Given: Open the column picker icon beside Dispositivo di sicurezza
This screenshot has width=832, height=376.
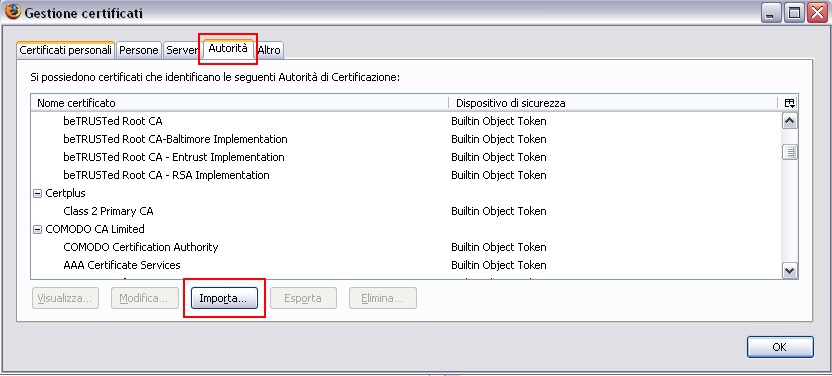Looking at the screenshot, I should pyautogui.click(x=789, y=103).
